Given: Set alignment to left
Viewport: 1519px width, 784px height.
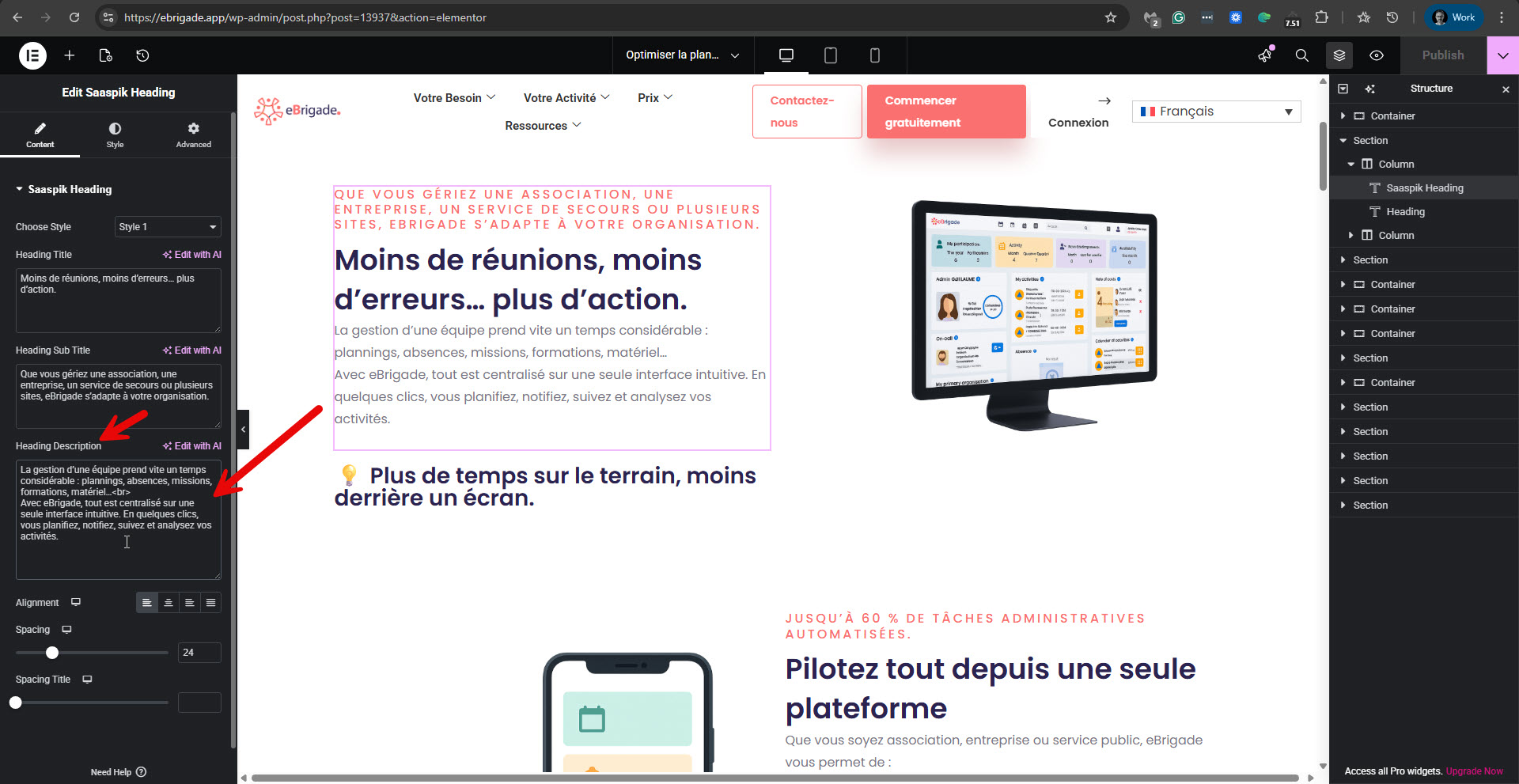Looking at the screenshot, I should (147, 603).
